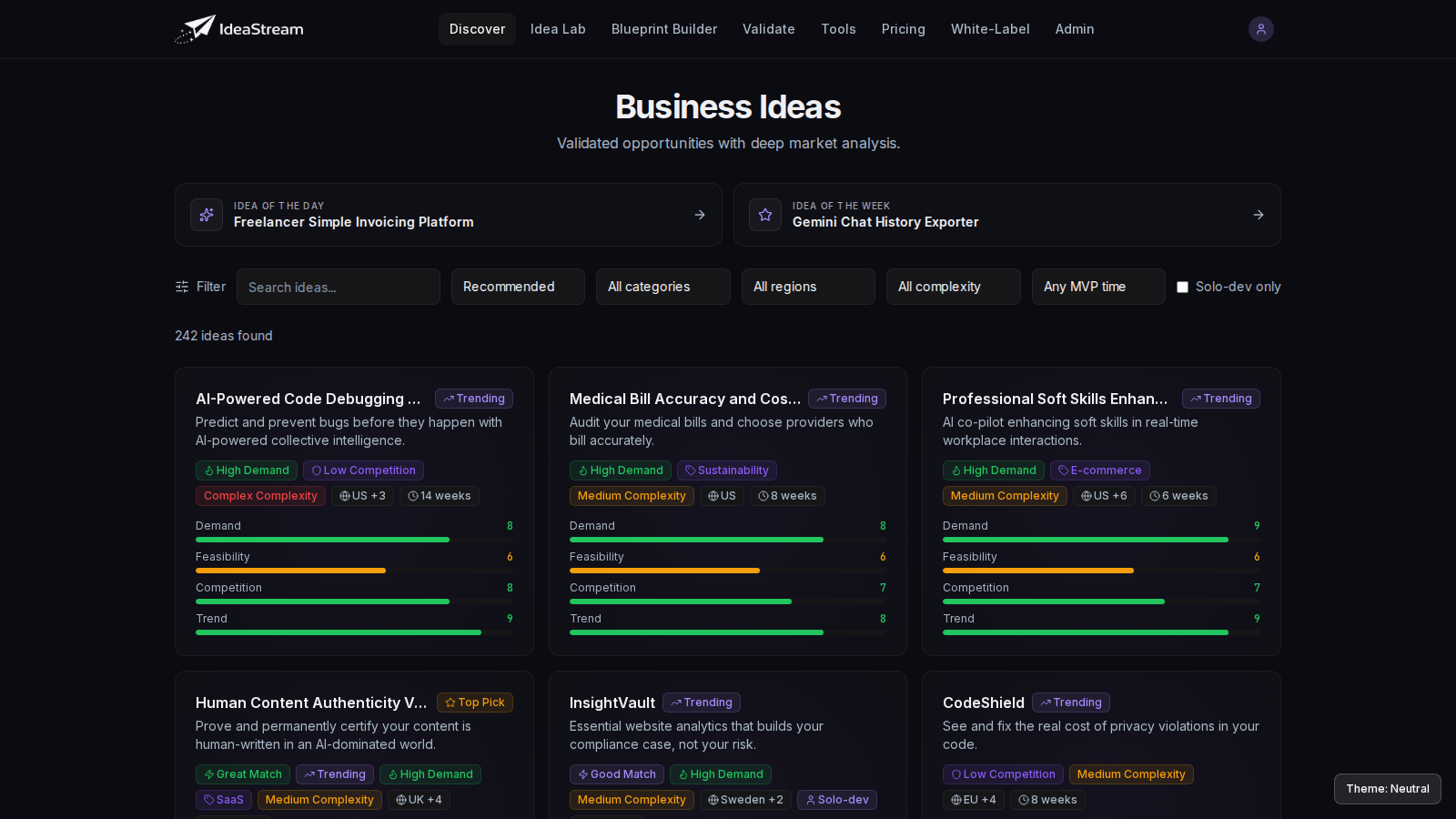Open the Any MVP time dropdown
The width and height of the screenshot is (1456, 819).
(x=1098, y=287)
